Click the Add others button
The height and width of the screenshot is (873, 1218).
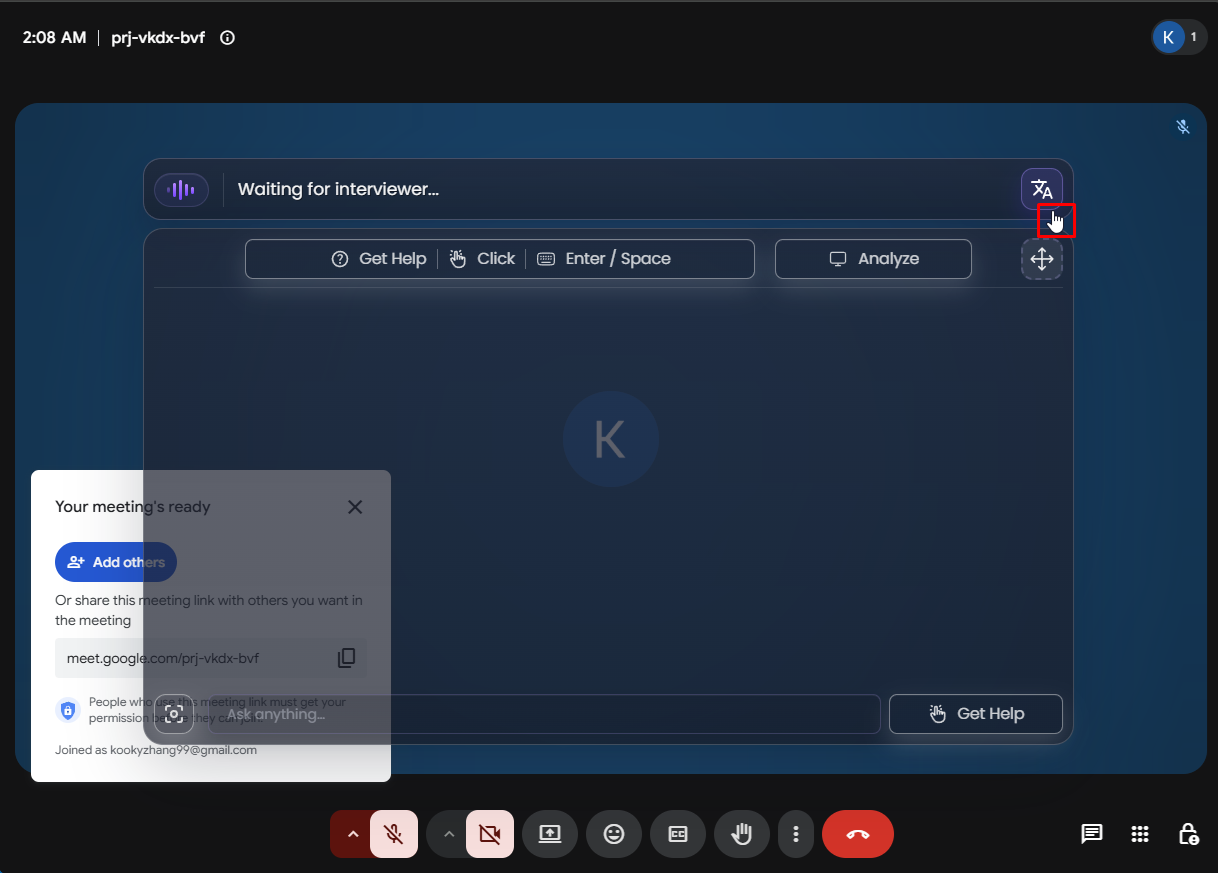pyautogui.click(x=116, y=562)
